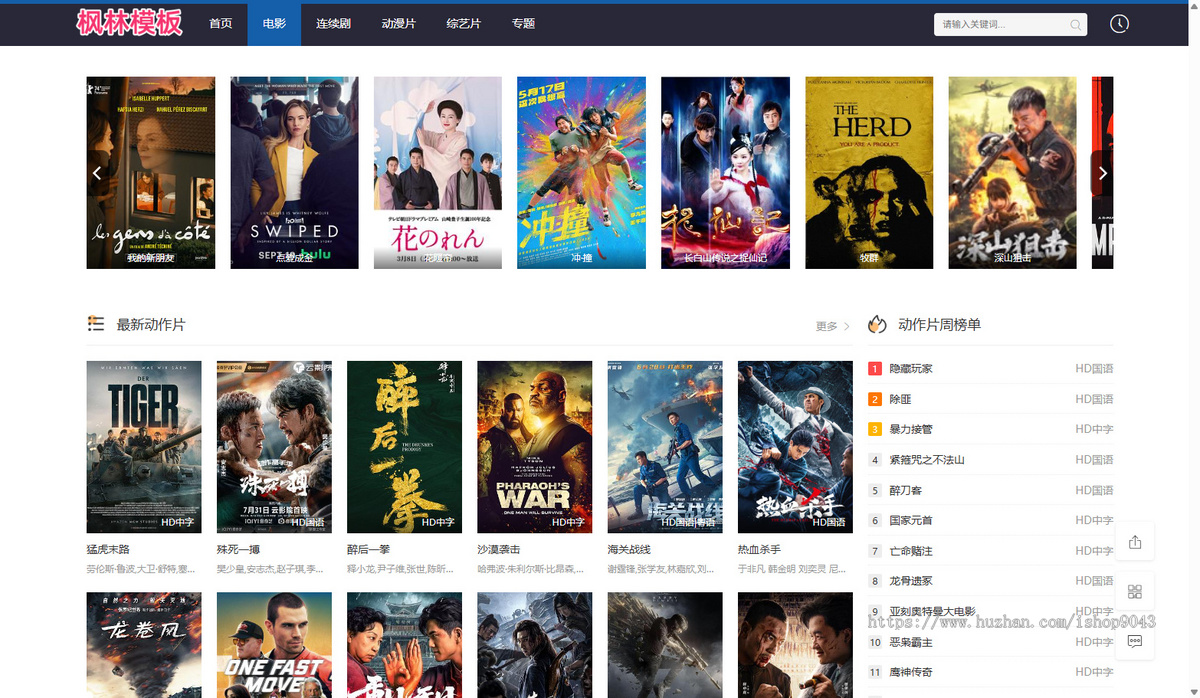1200x698 pixels.
Task: Click the share icon on right sidebar
Action: 1135,542
